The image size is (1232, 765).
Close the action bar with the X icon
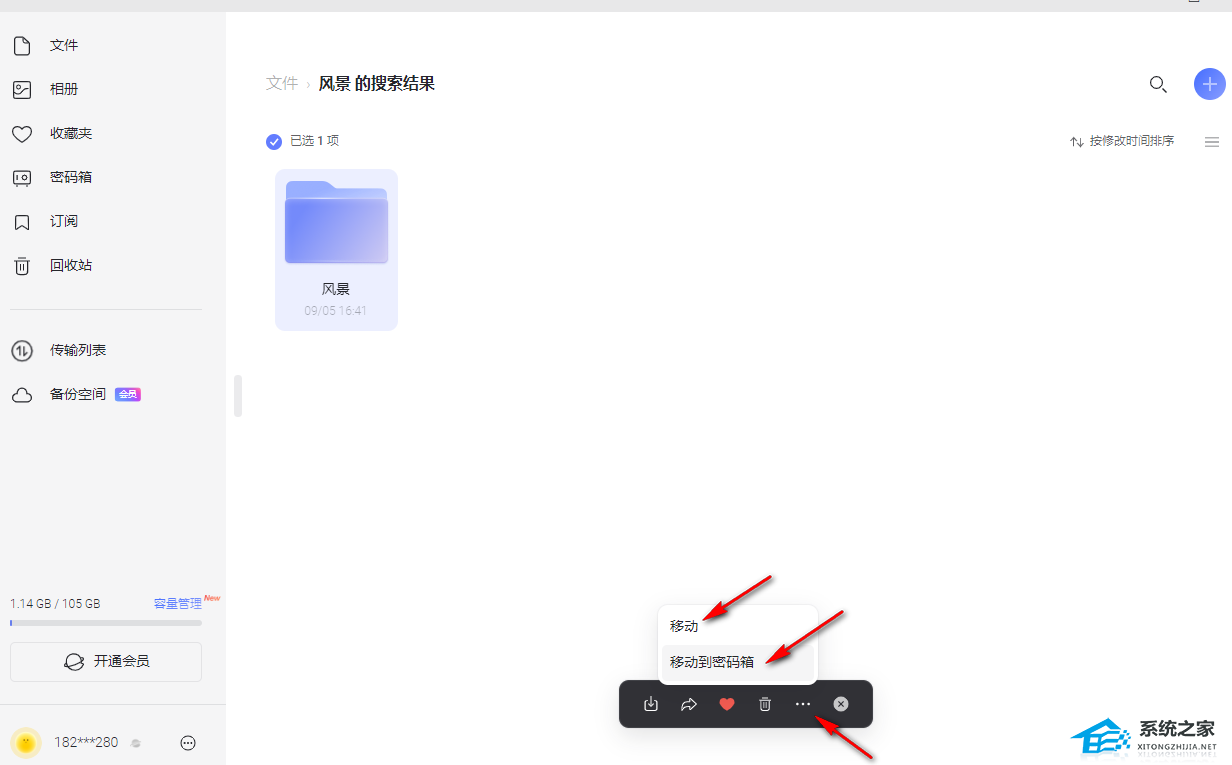click(x=841, y=704)
